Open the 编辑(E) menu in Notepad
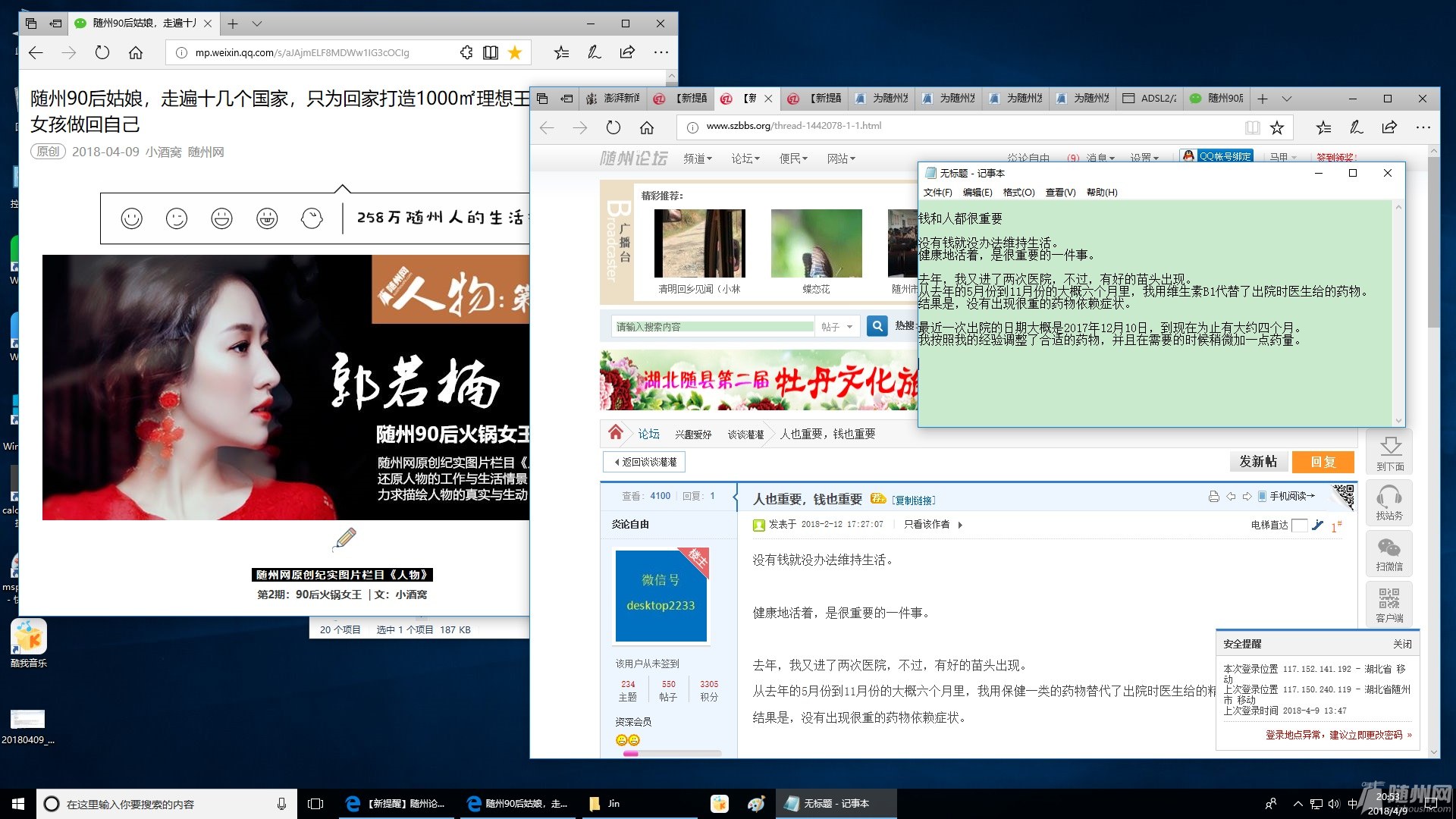This screenshot has height=819, width=1456. (x=977, y=193)
